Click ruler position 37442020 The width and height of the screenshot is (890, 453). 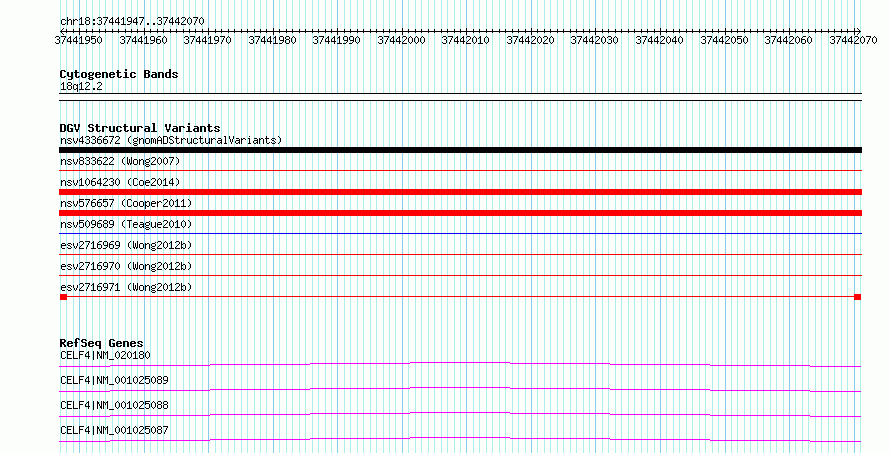tap(530, 40)
